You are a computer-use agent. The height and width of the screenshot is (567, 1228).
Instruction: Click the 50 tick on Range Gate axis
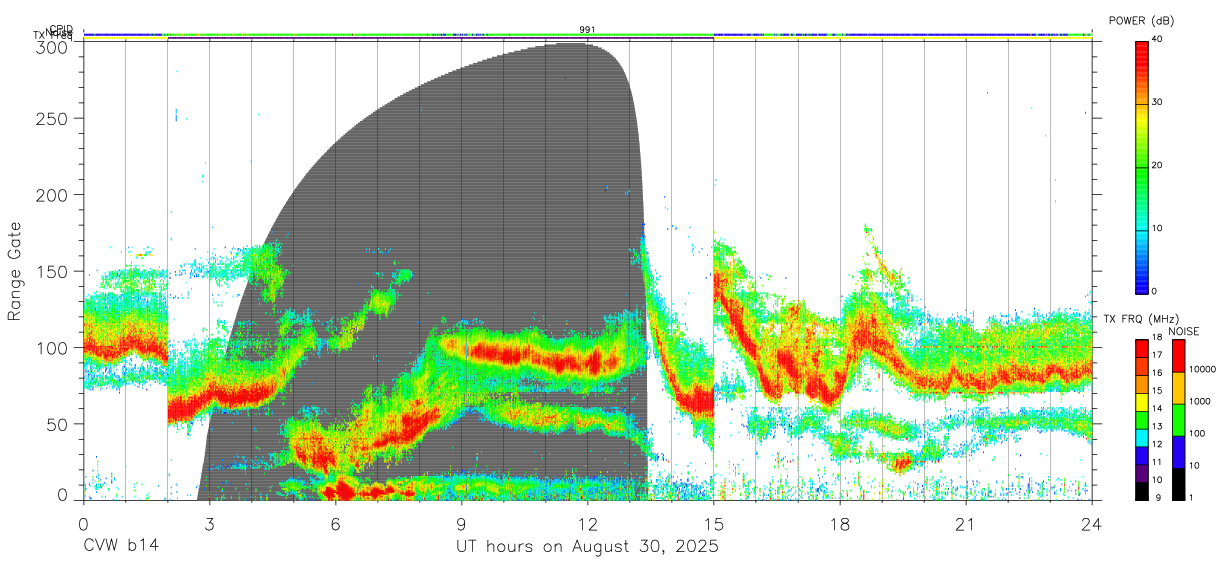(58, 424)
